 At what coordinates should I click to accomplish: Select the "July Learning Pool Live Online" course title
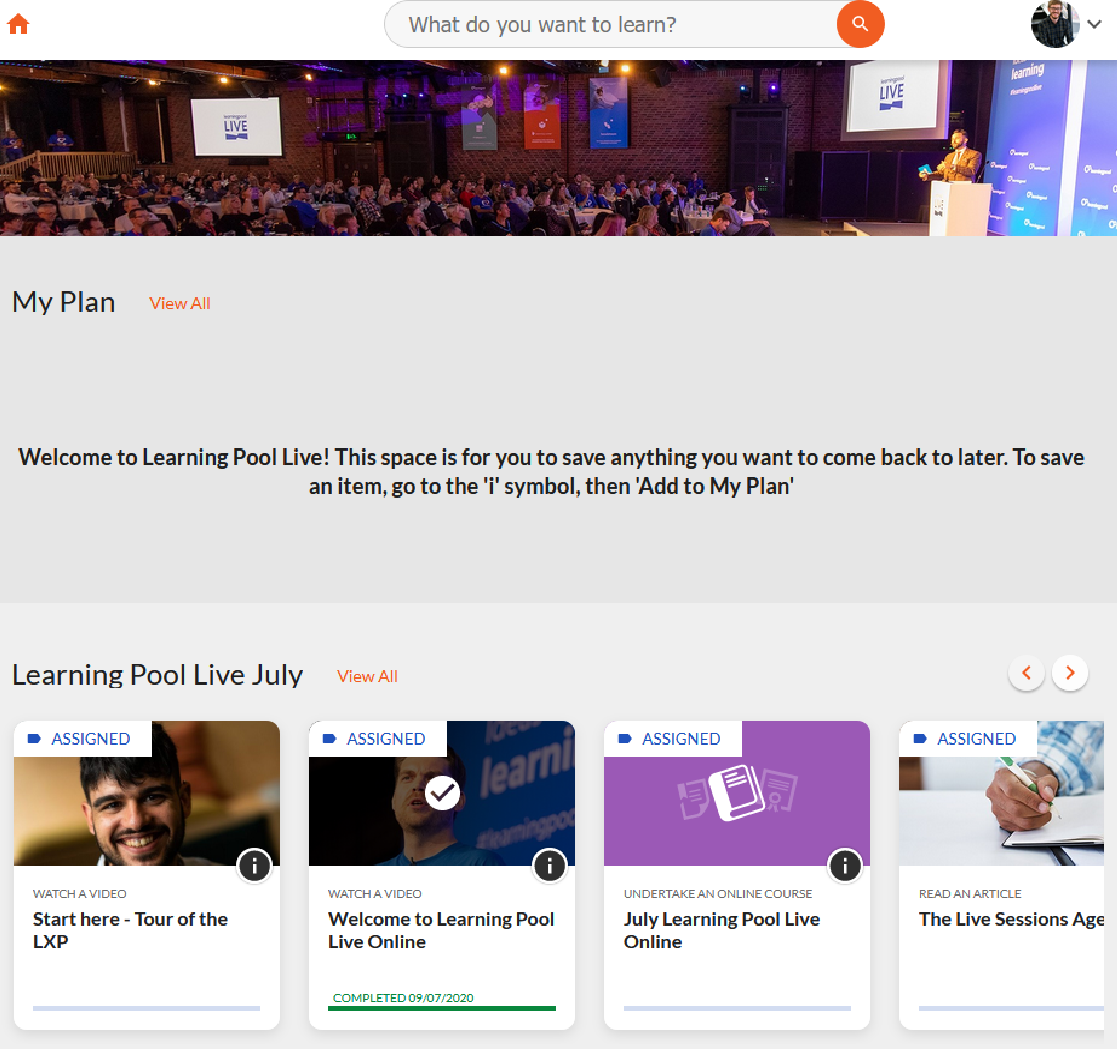(722, 930)
